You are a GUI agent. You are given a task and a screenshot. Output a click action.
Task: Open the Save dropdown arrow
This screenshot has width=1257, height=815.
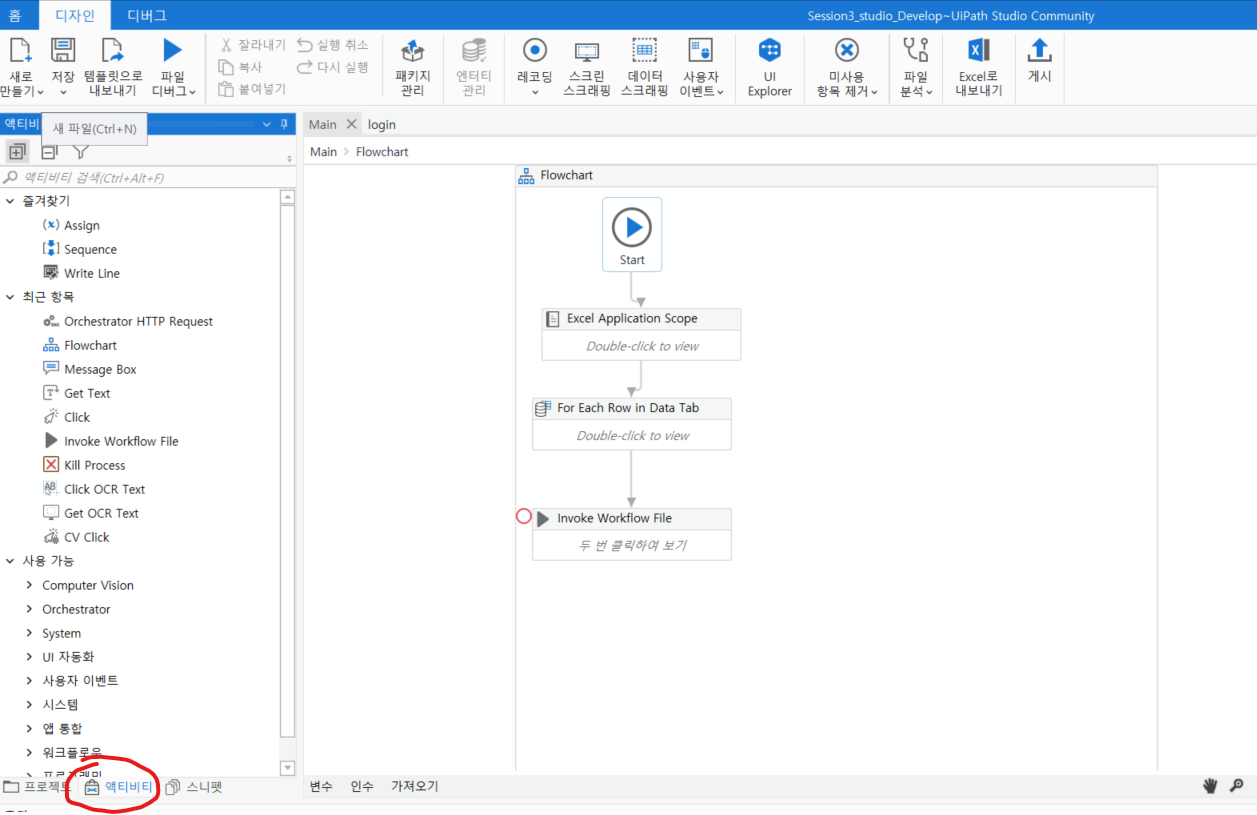63,92
